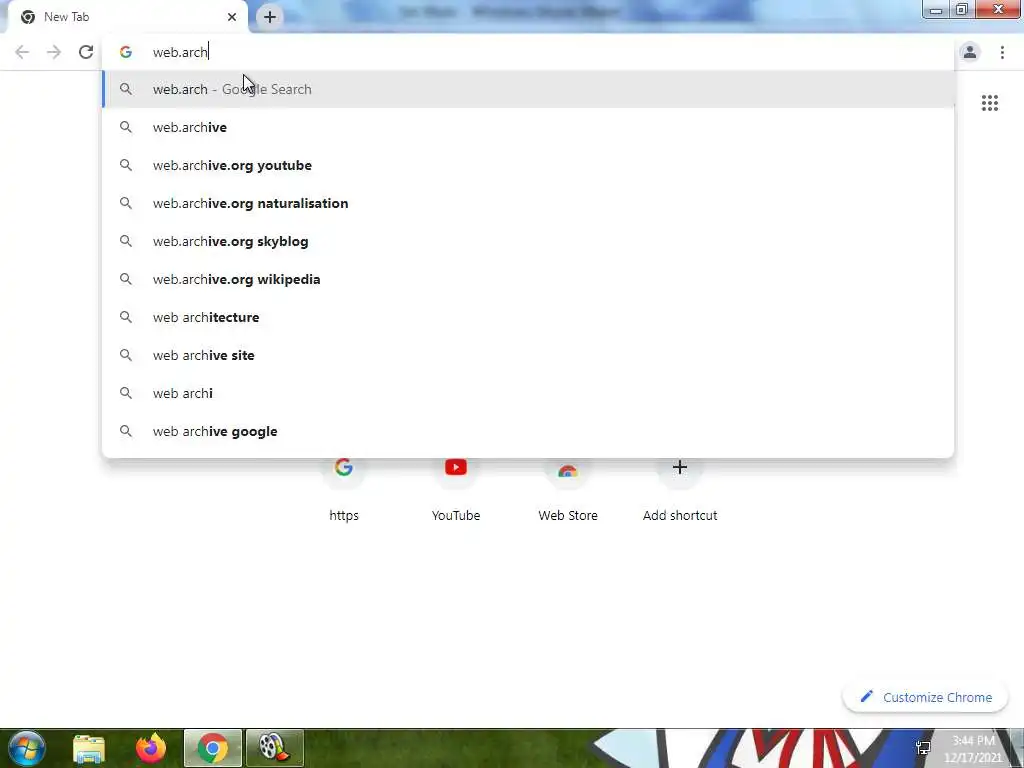The width and height of the screenshot is (1024, 768).
Task: Click the Customize Chrome button
Action: coord(925,697)
